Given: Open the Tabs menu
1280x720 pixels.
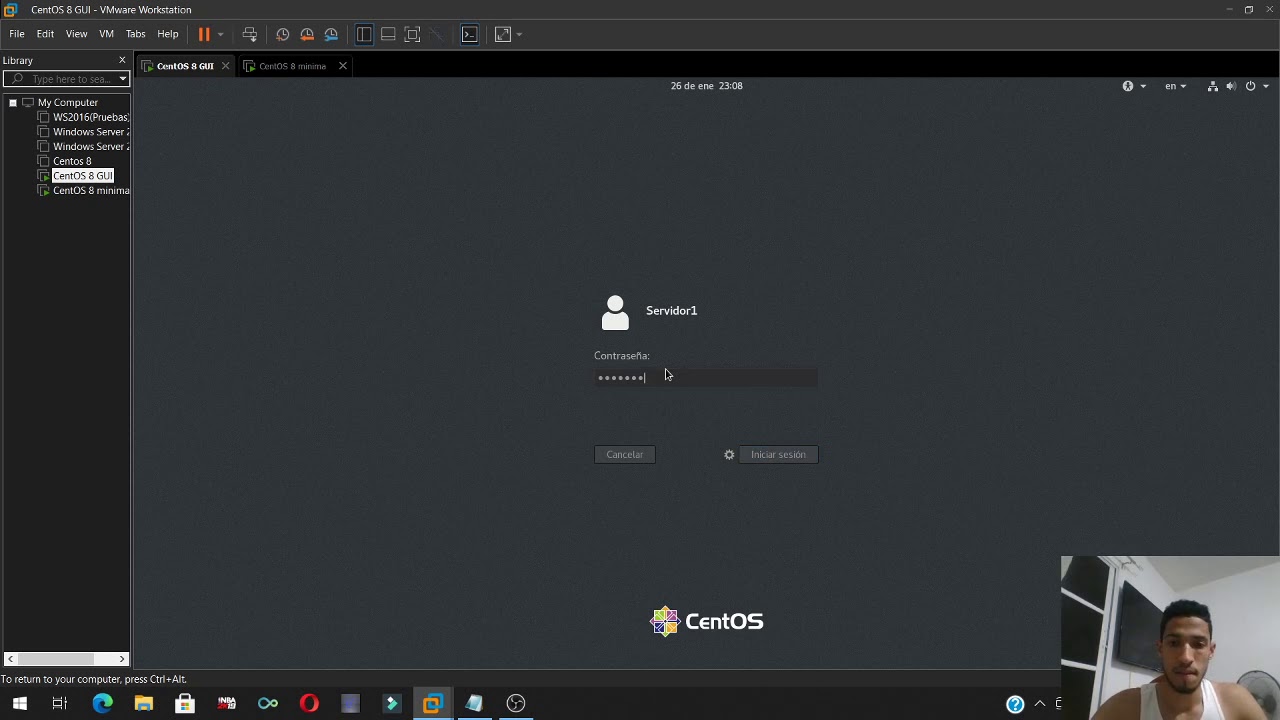Looking at the screenshot, I should [135, 34].
